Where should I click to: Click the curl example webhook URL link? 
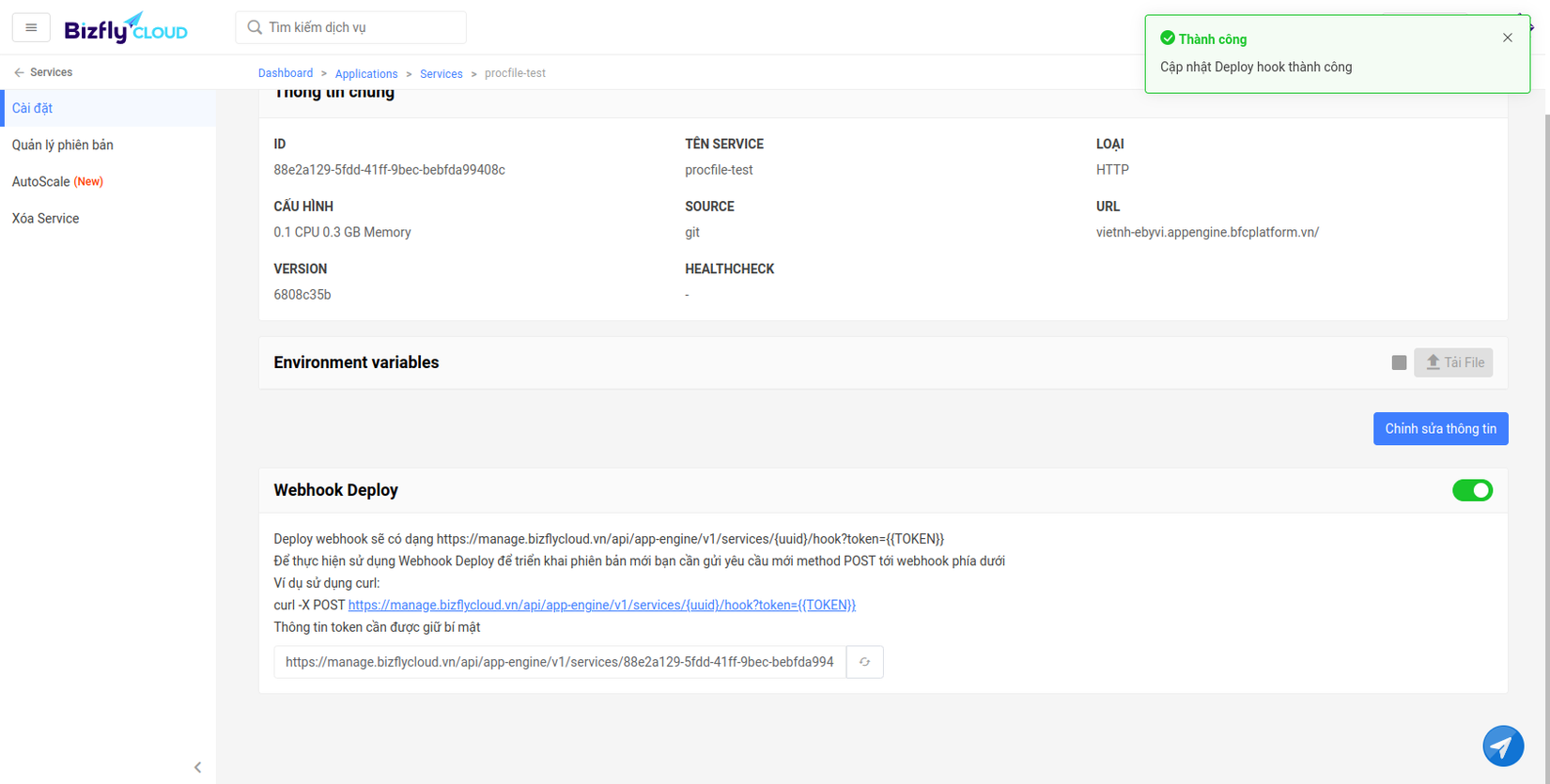pyautogui.click(x=601, y=605)
